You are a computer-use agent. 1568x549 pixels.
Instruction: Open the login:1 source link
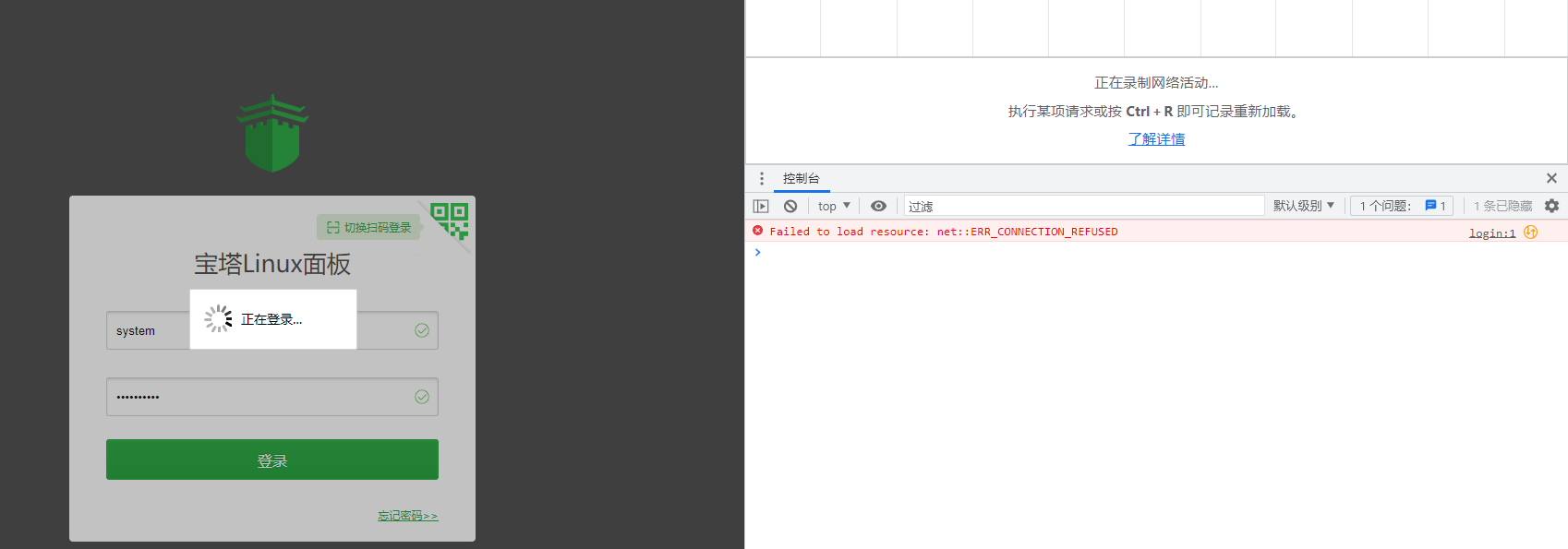pos(1492,233)
